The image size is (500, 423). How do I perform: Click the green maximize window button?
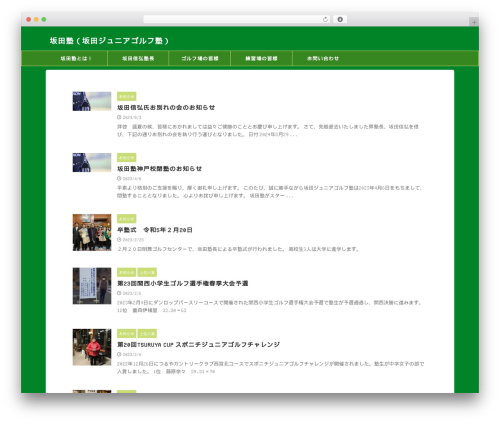pyautogui.click(x=44, y=19)
